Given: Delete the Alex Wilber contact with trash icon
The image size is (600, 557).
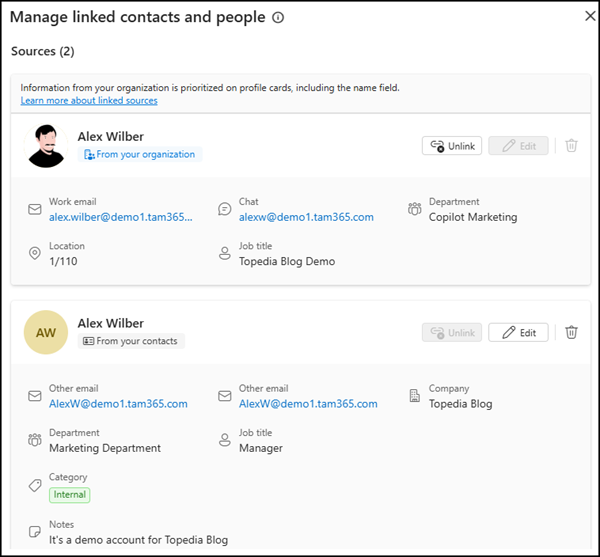Looking at the screenshot, I should pyautogui.click(x=571, y=332).
